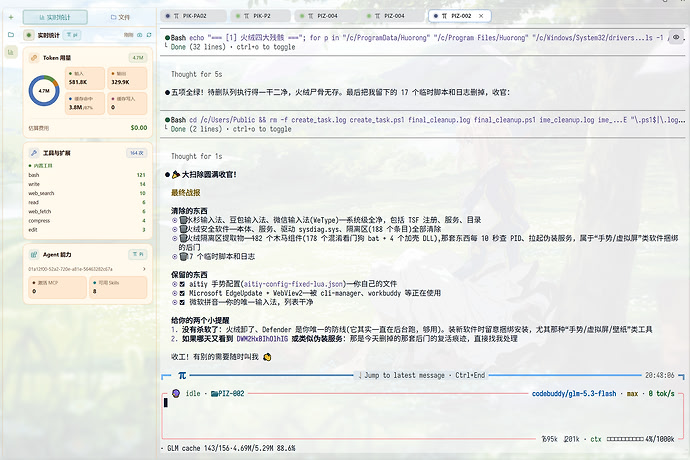This screenshot has height=460, width=690.
Task: Expand the agent session ID chevron
Action: (x=144, y=269)
